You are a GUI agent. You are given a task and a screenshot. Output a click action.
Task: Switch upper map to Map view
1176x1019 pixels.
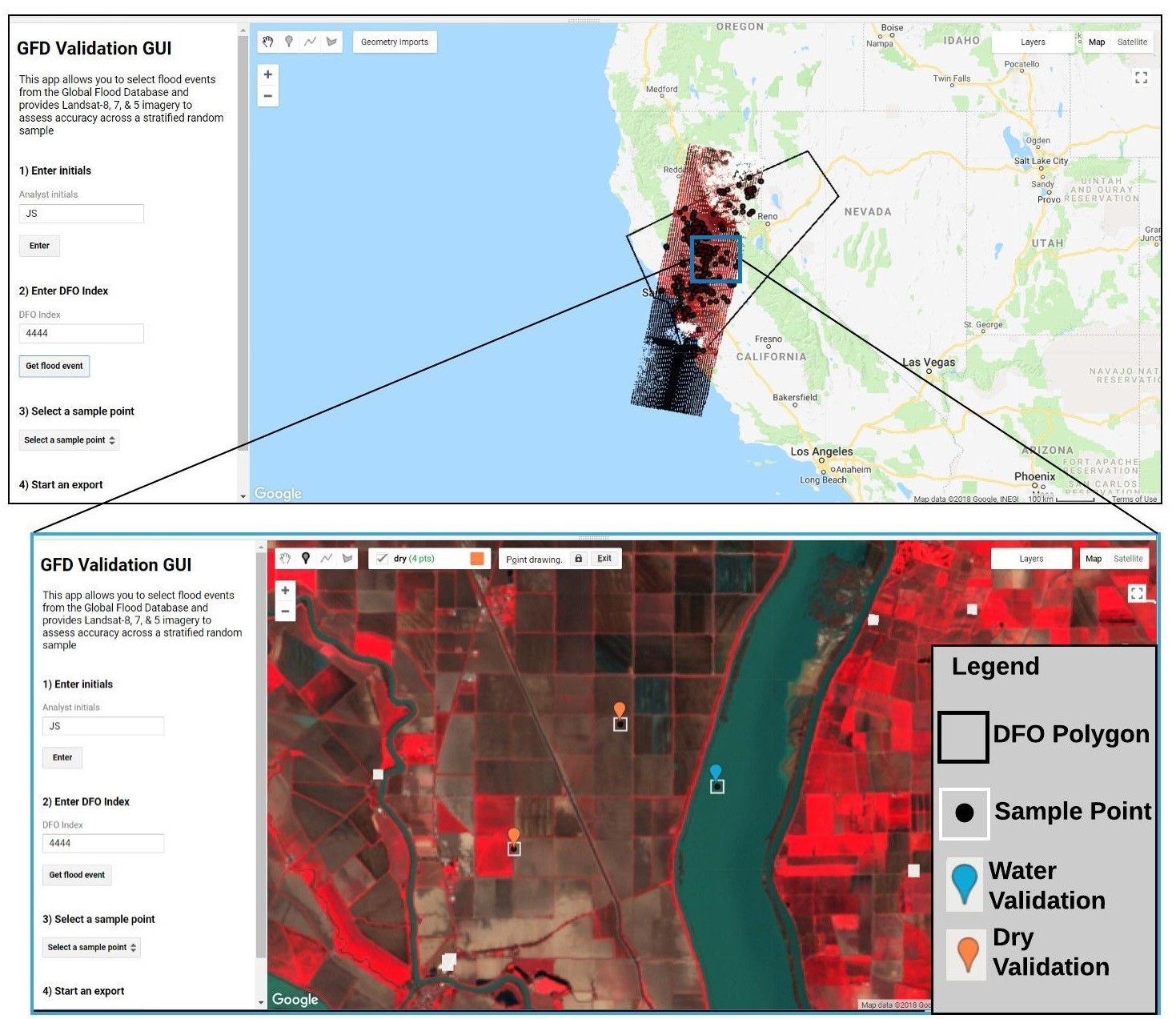coord(1097,42)
